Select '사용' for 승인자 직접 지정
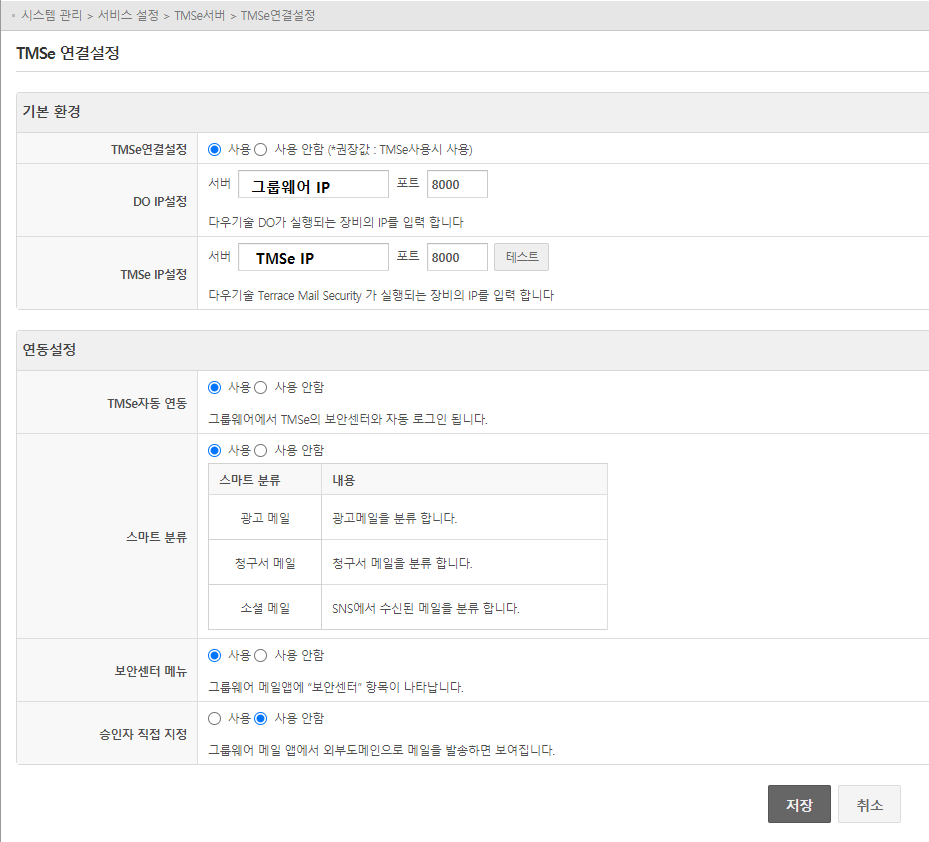929x842 pixels. (214, 718)
